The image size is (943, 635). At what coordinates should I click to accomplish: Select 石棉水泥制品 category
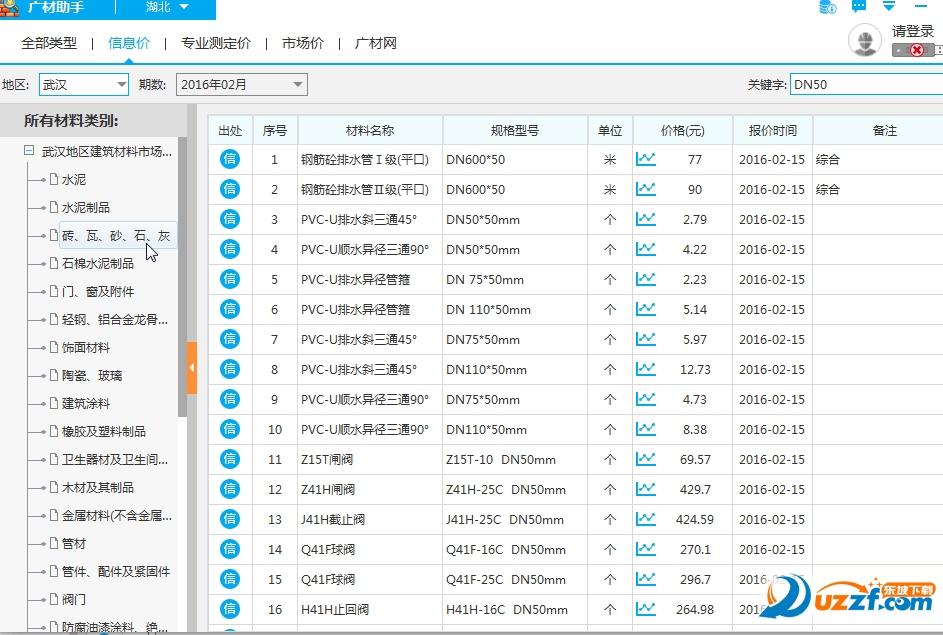(x=97, y=263)
